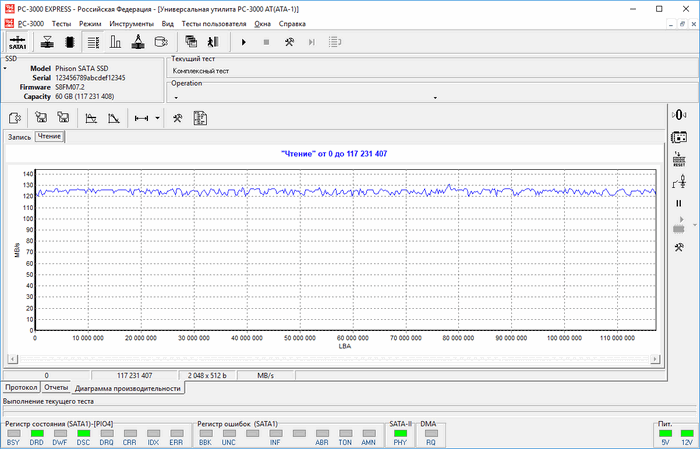The width and height of the screenshot is (700, 449).
Task: Switch to the Запись tab
Action: click(19, 136)
